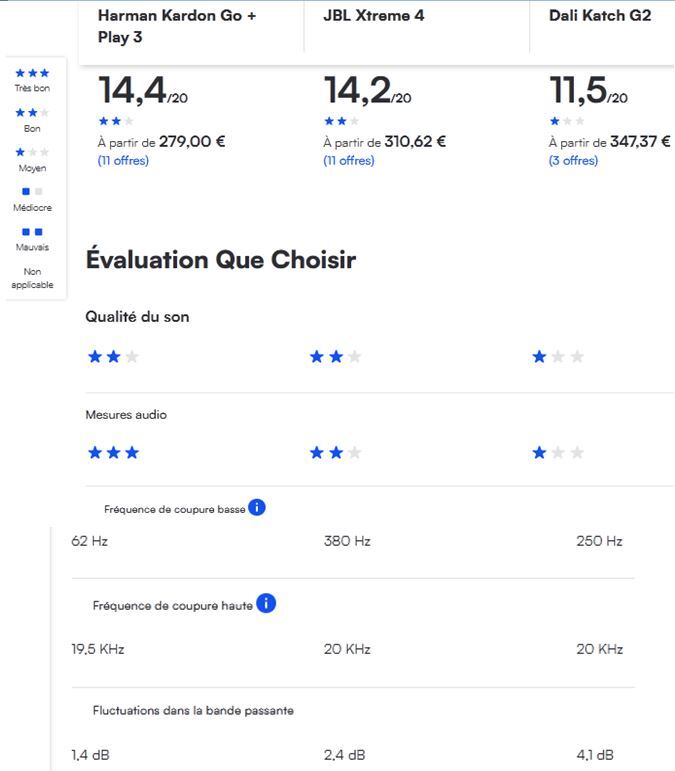The width and height of the screenshot is (675, 771).
Task: Click the one-star Moyen legend icon
Action: (x=32, y=153)
